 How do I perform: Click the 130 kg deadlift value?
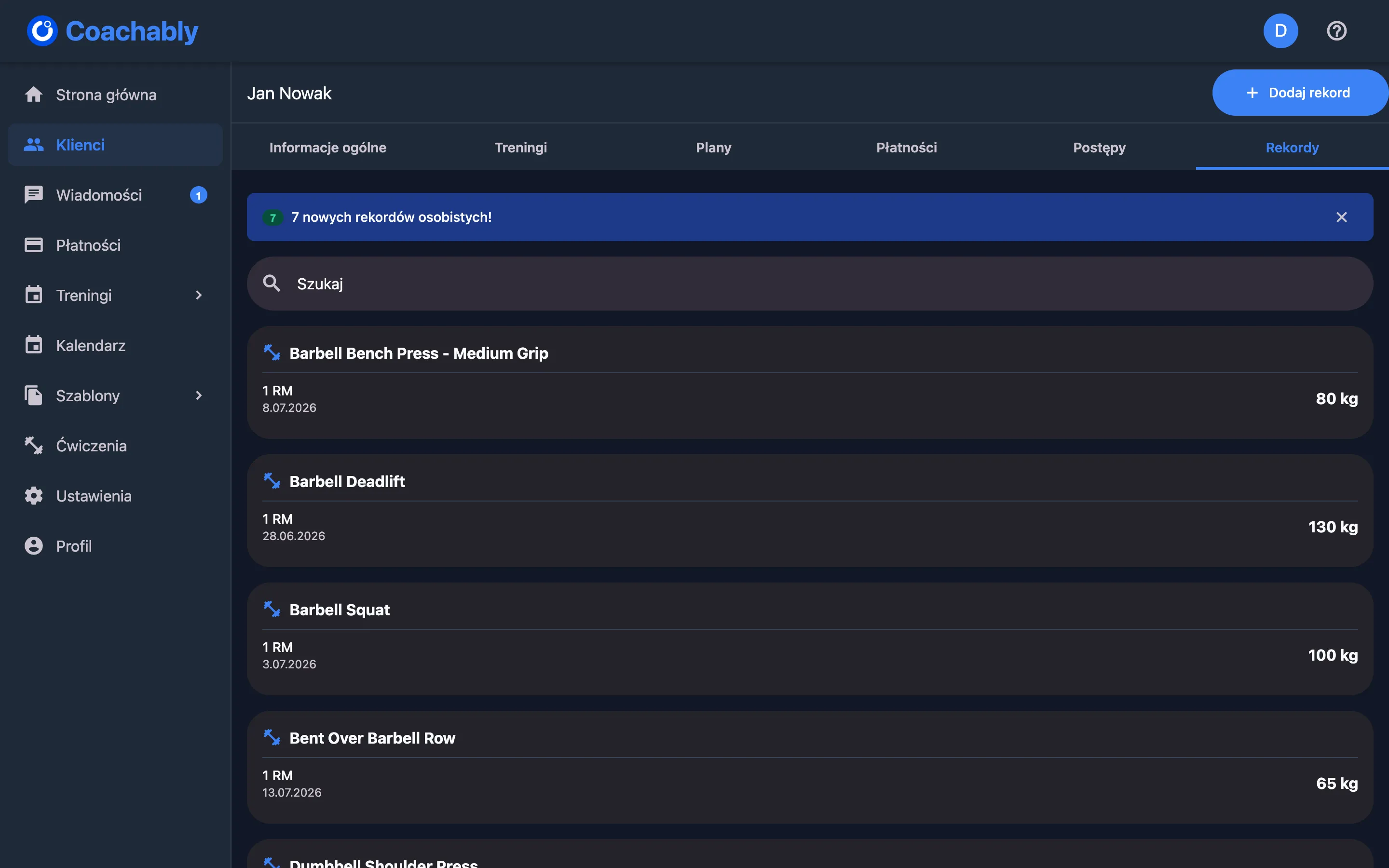pyautogui.click(x=1333, y=527)
